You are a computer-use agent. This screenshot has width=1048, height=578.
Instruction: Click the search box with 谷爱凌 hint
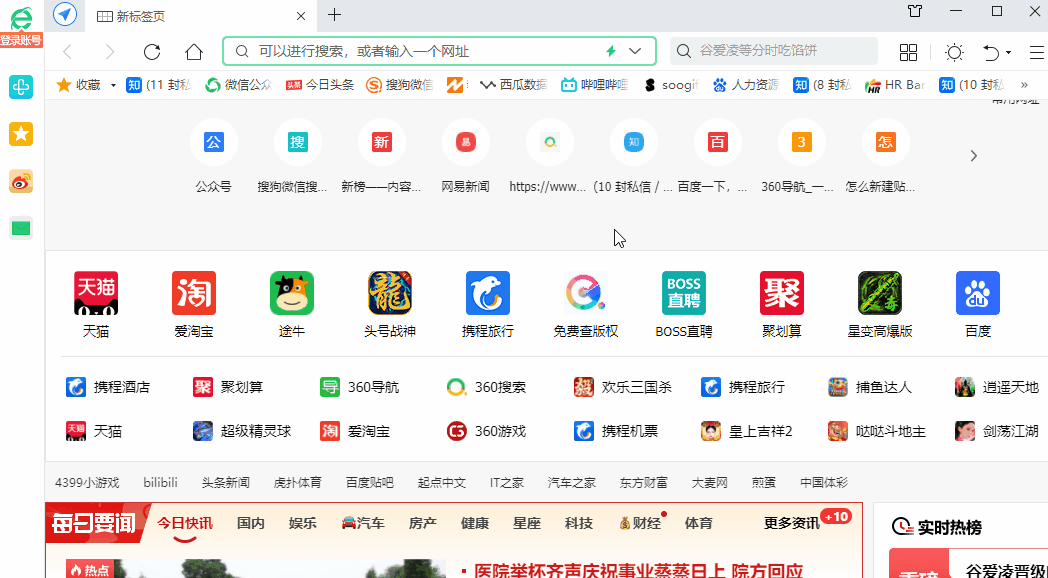point(774,51)
